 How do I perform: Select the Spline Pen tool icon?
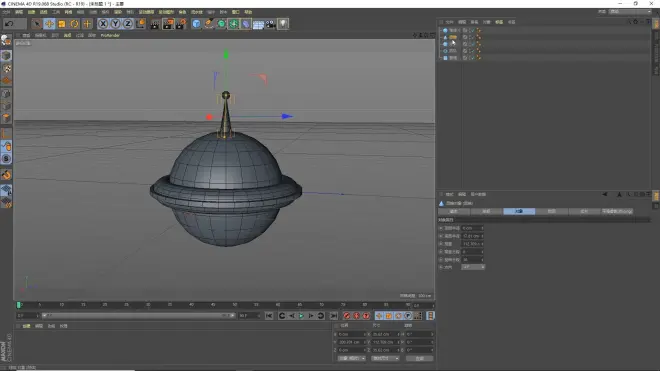point(209,24)
